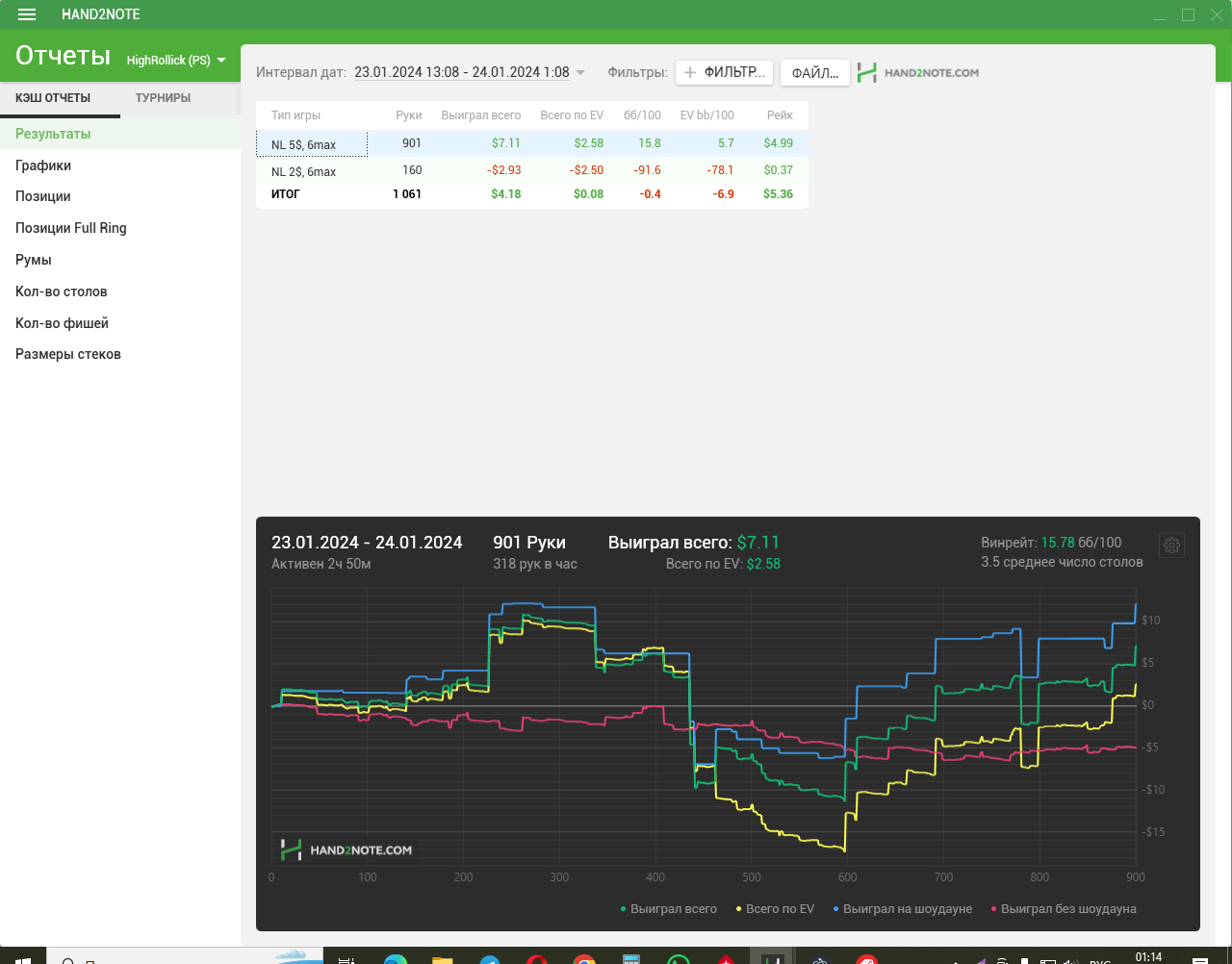Open the date interval dropdown
This screenshot has width=1232, height=964.
point(470,72)
